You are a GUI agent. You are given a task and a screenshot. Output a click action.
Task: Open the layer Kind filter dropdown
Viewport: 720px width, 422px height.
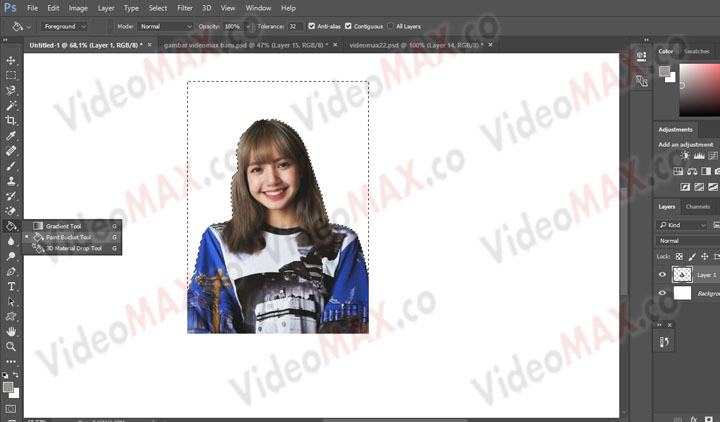click(681, 225)
